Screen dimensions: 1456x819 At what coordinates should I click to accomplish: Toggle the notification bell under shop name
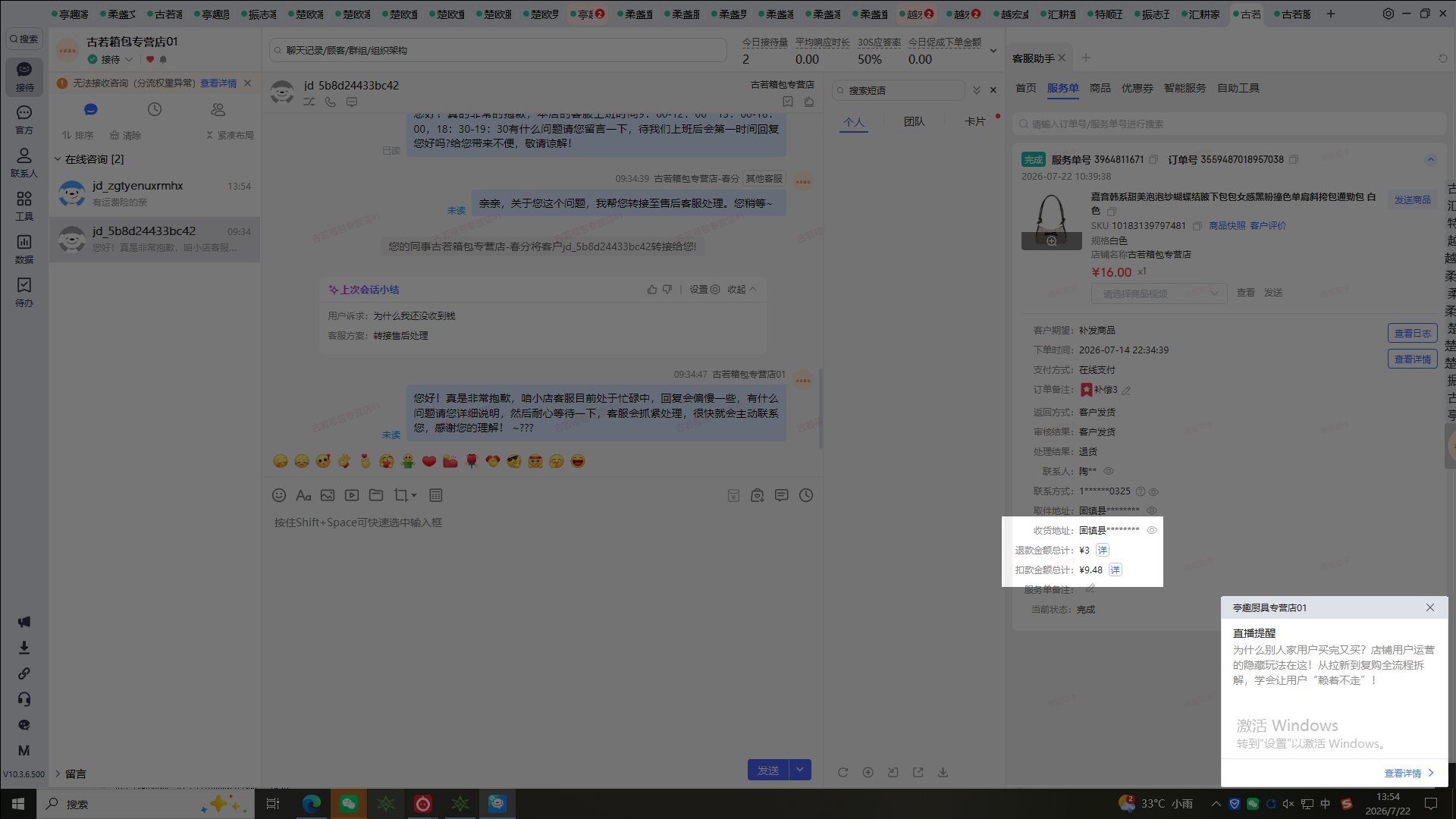163,59
